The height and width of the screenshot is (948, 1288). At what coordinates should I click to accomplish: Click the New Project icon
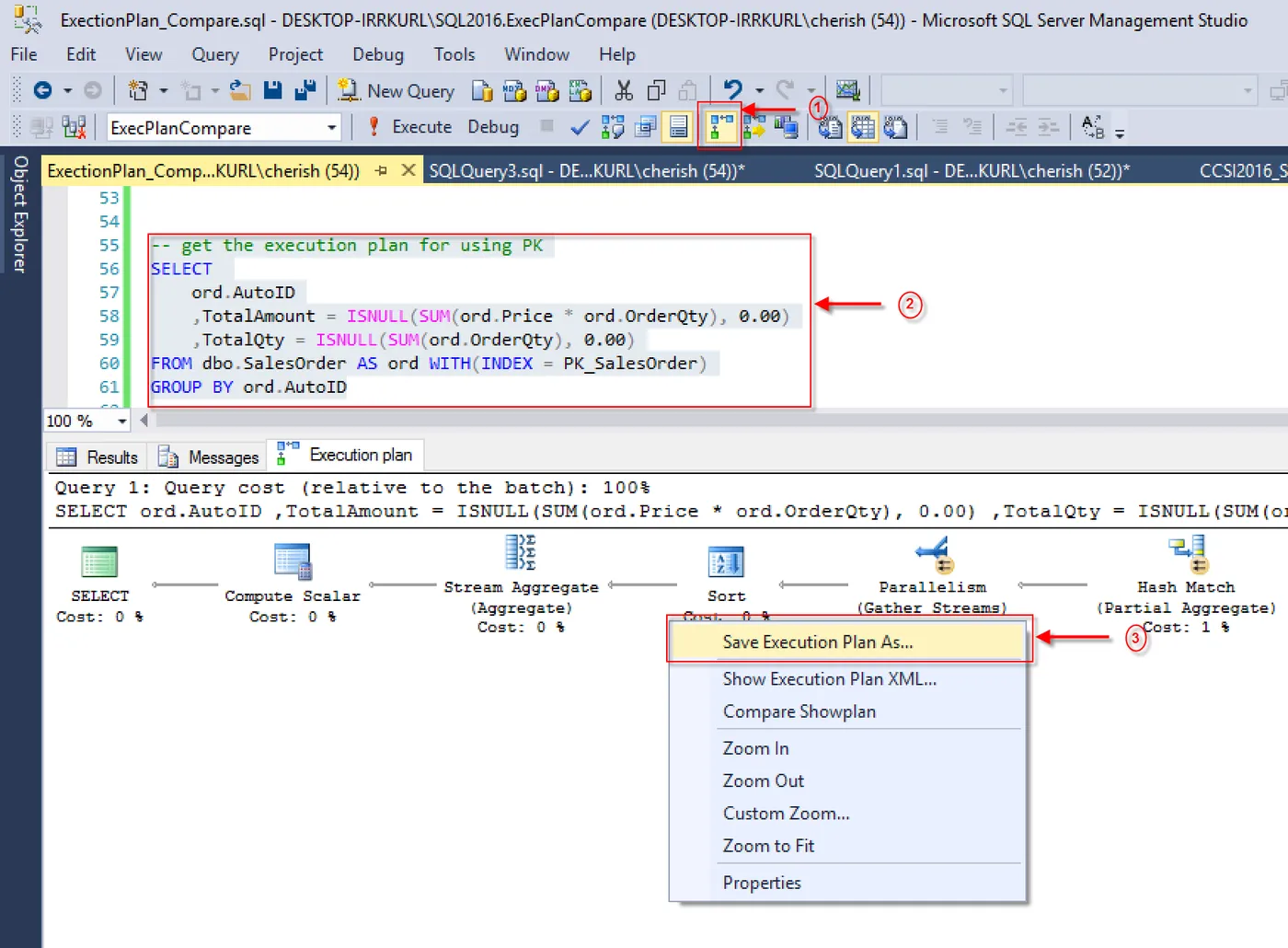tap(138, 90)
